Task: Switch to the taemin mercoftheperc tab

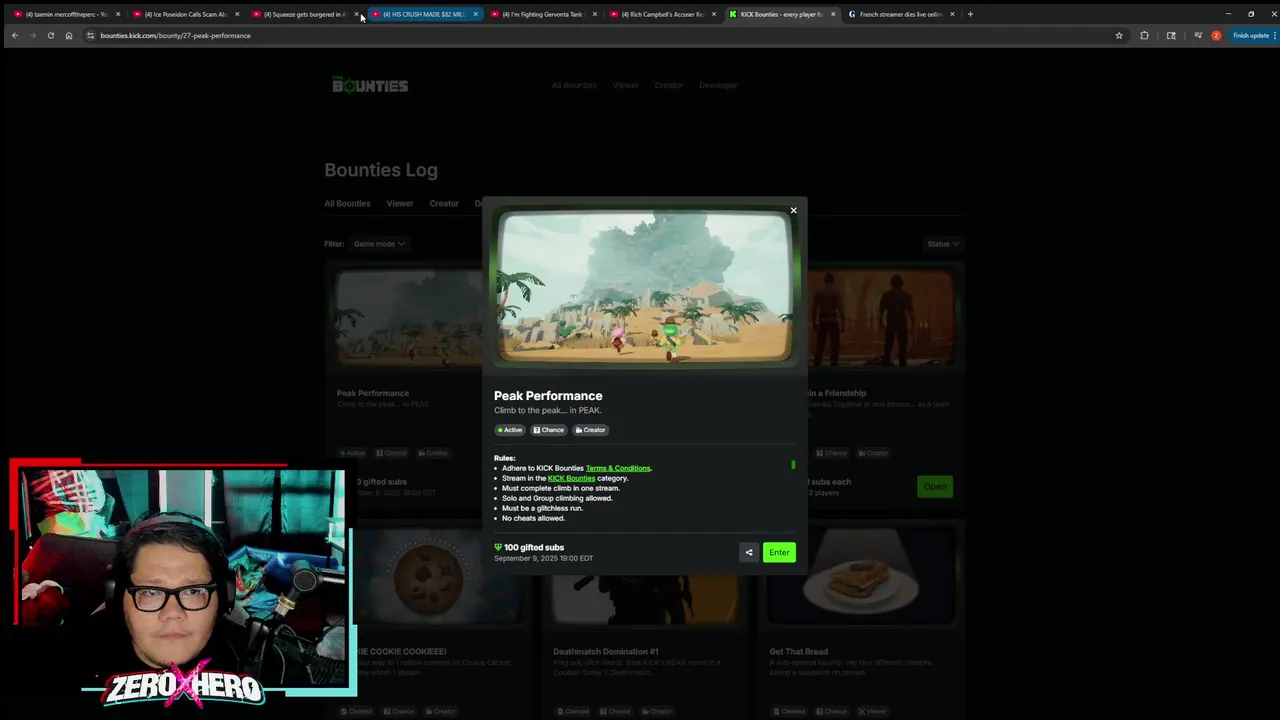Action: point(66,14)
